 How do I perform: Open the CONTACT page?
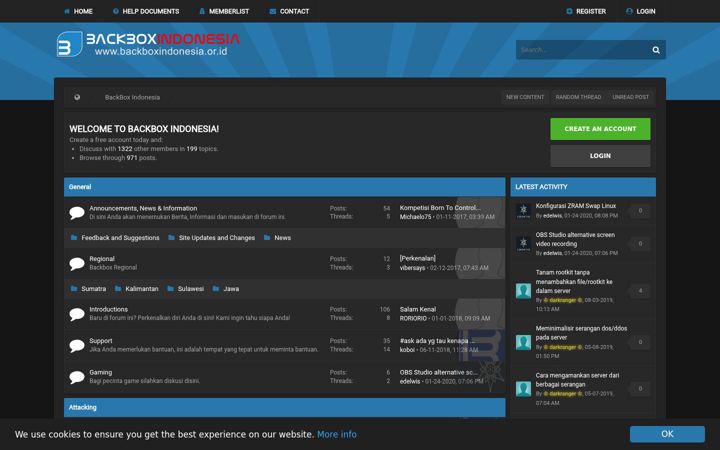[x=289, y=11]
